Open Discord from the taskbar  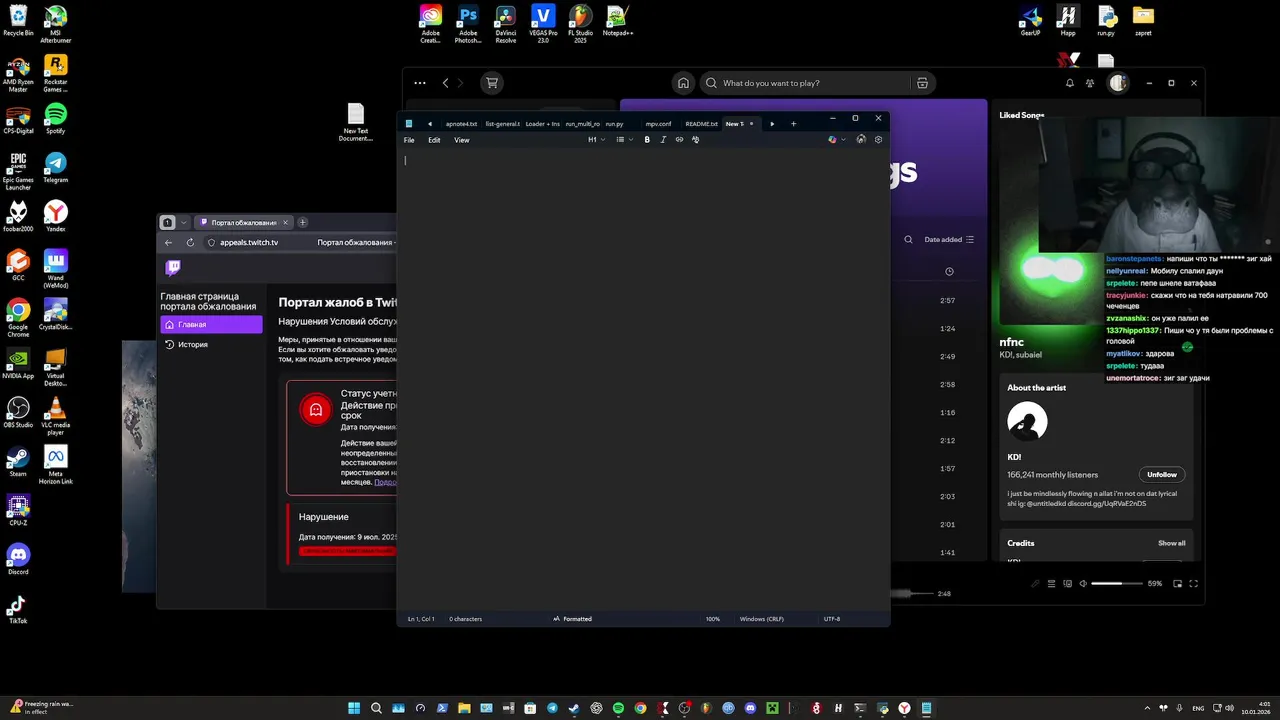pyautogui.click(x=750, y=708)
